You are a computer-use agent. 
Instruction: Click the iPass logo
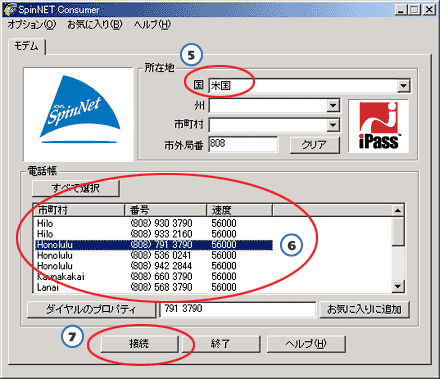click(379, 126)
